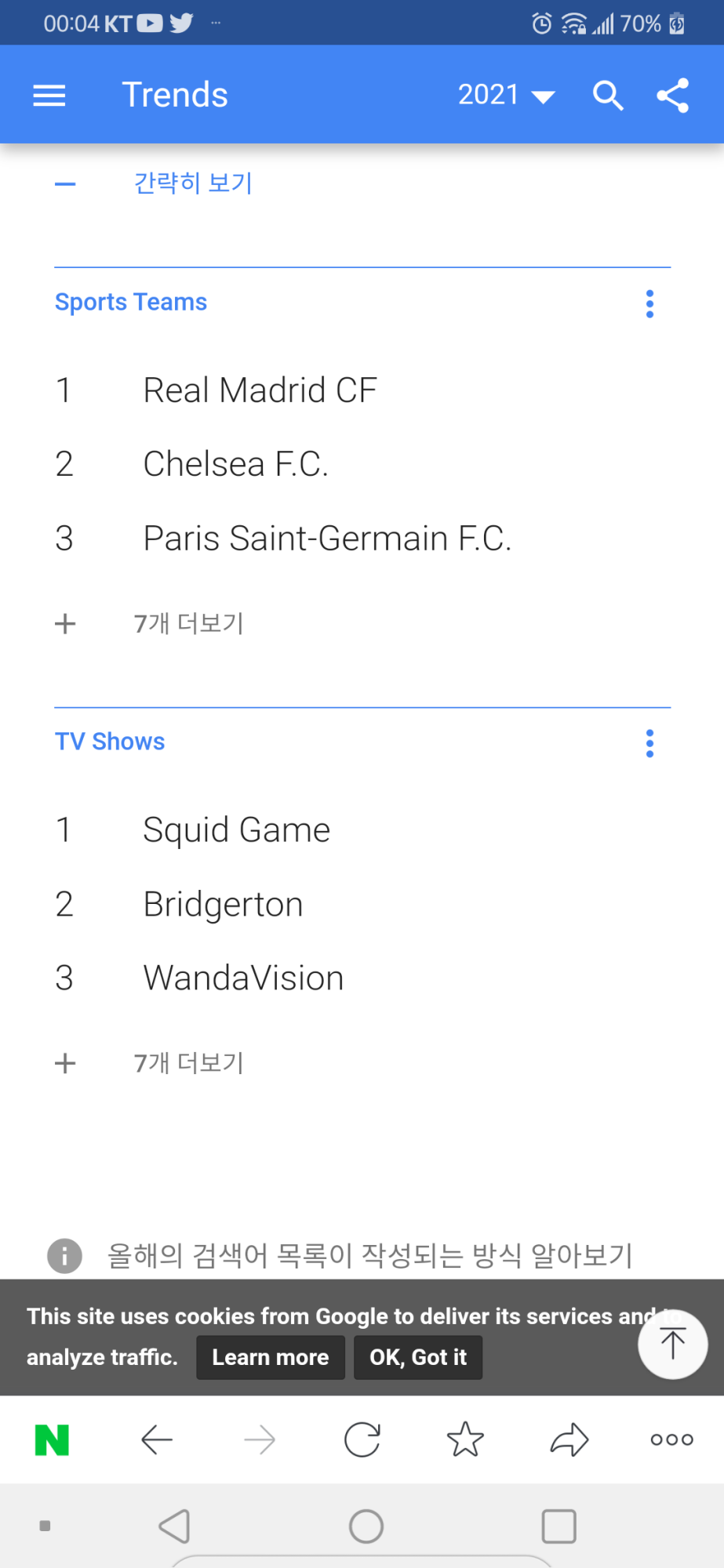Tap the scroll-to-top arrow button
This screenshot has width=724, height=1568.
click(672, 1344)
